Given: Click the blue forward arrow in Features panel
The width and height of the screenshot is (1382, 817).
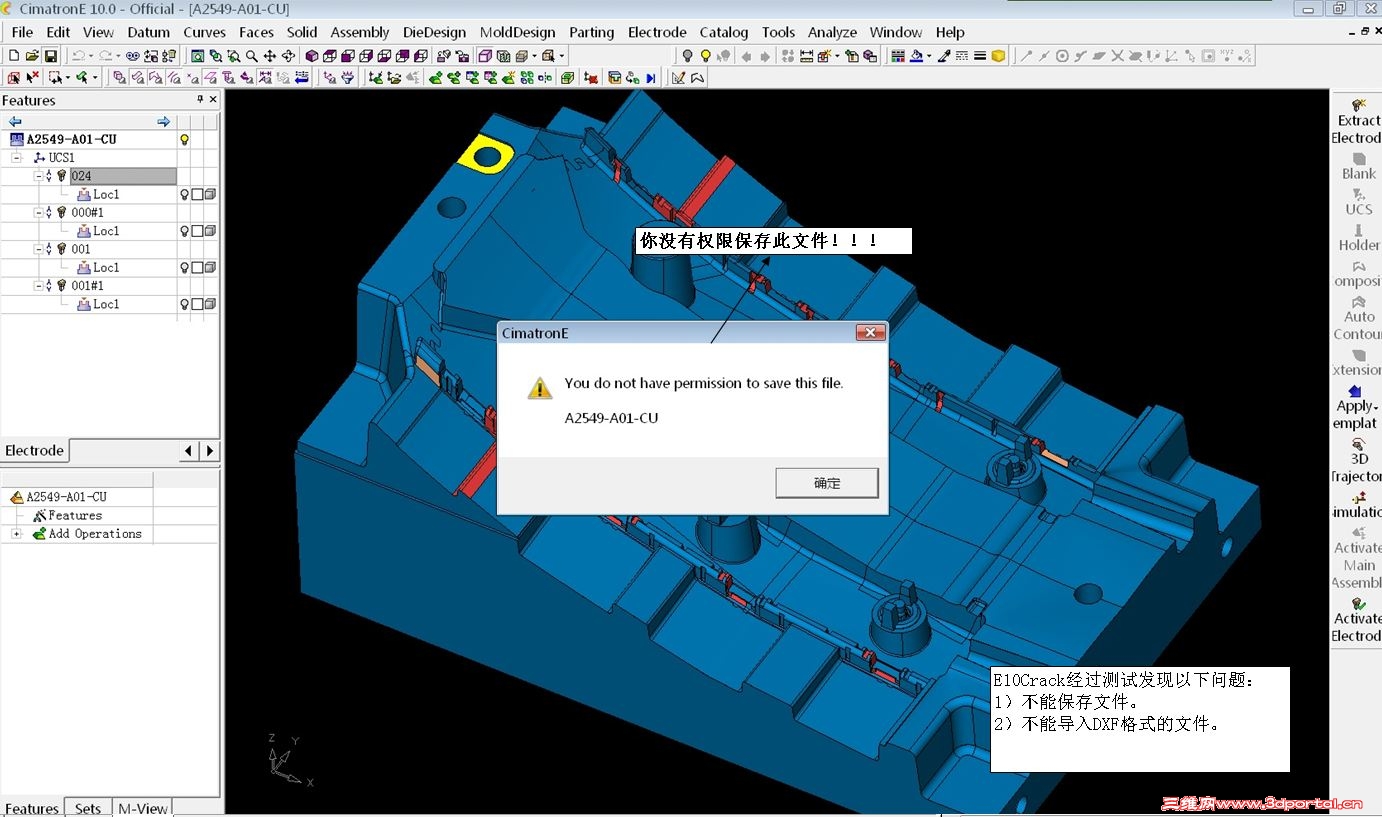Looking at the screenshot, I should point(164,122).
